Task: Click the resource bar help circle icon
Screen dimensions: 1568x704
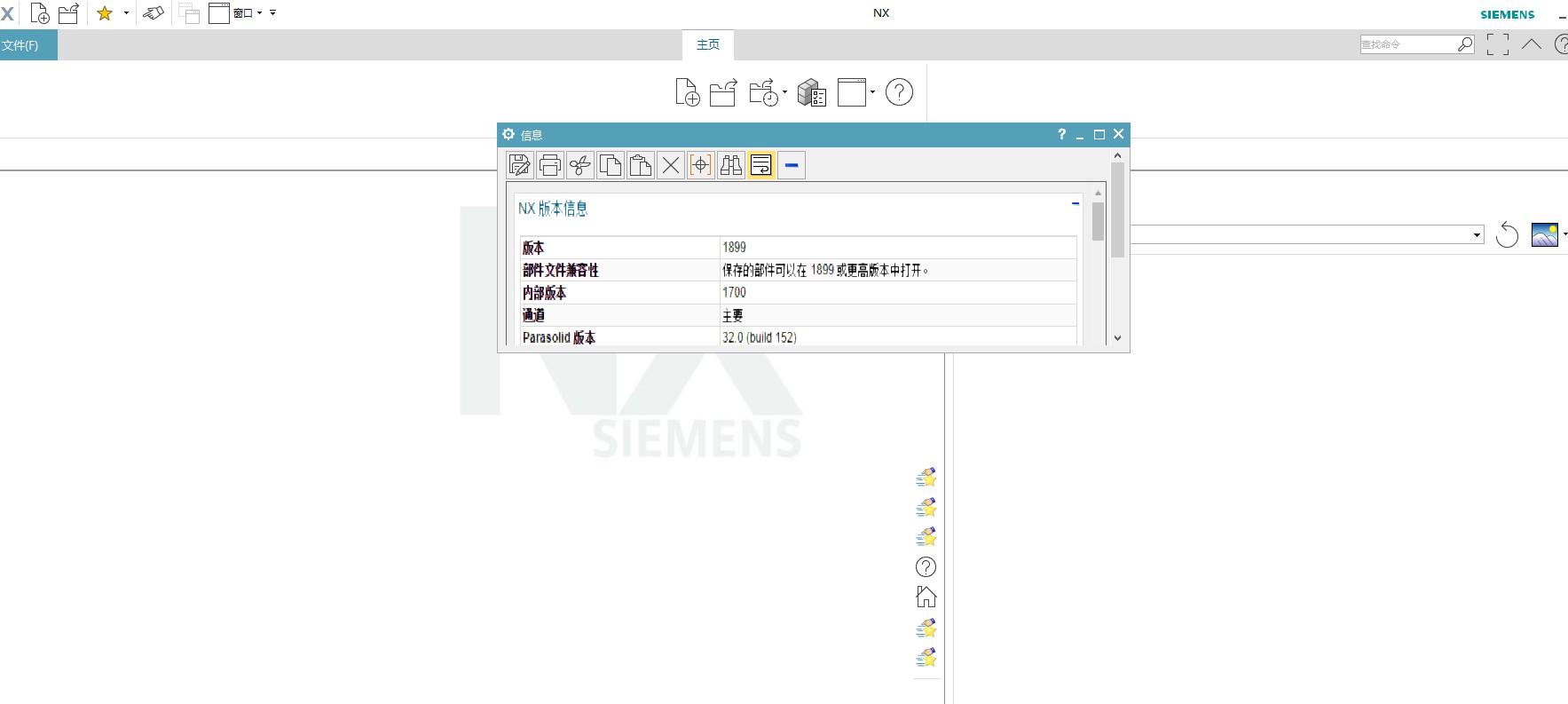Action: tap(926, 566)
